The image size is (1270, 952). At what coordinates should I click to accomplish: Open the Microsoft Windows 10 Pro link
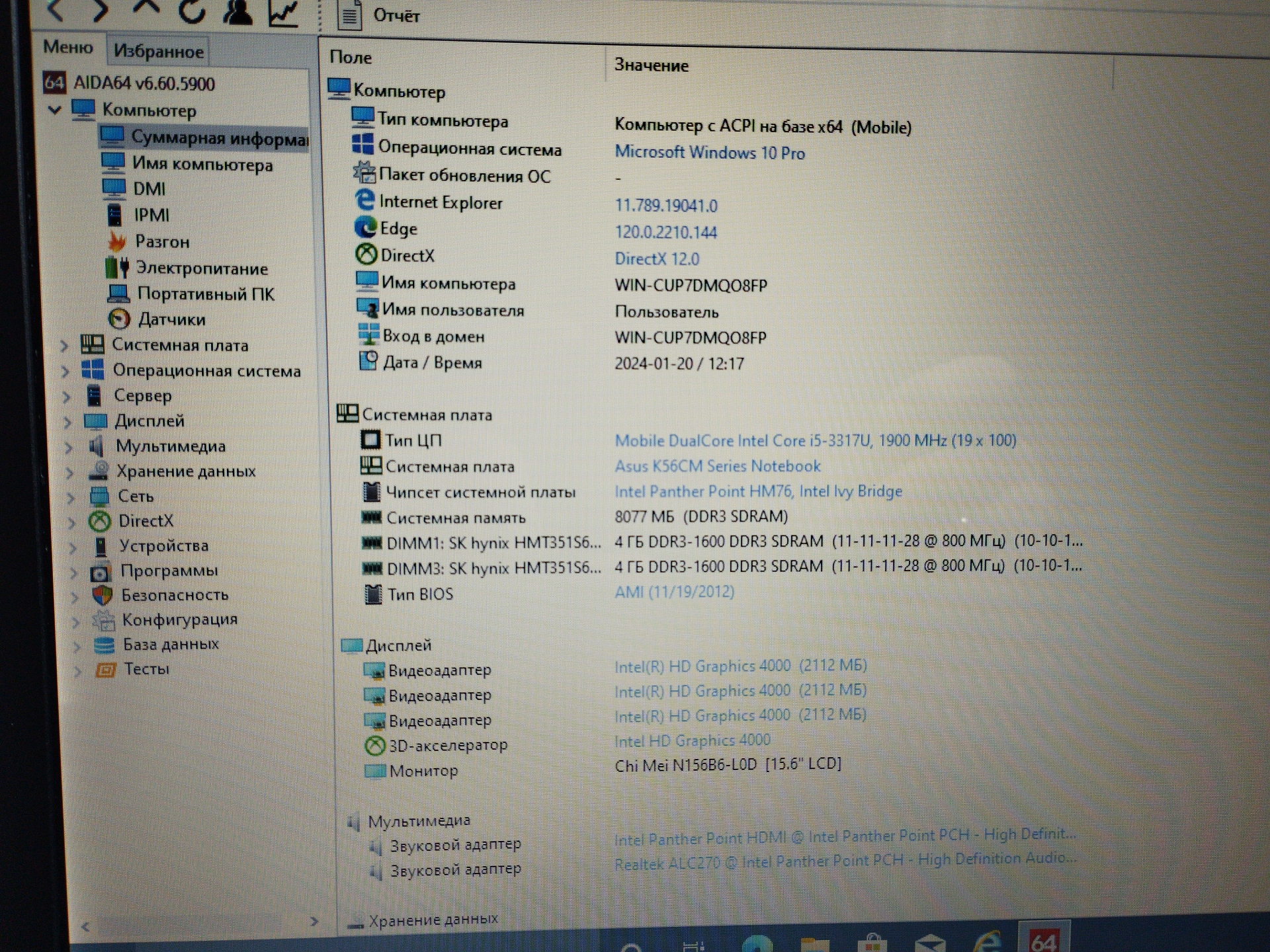710,153
